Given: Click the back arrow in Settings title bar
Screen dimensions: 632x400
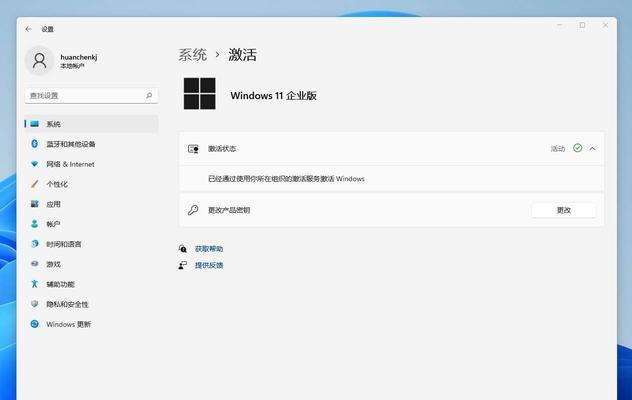Looking at the screenshot, I should tap(28, 29).
